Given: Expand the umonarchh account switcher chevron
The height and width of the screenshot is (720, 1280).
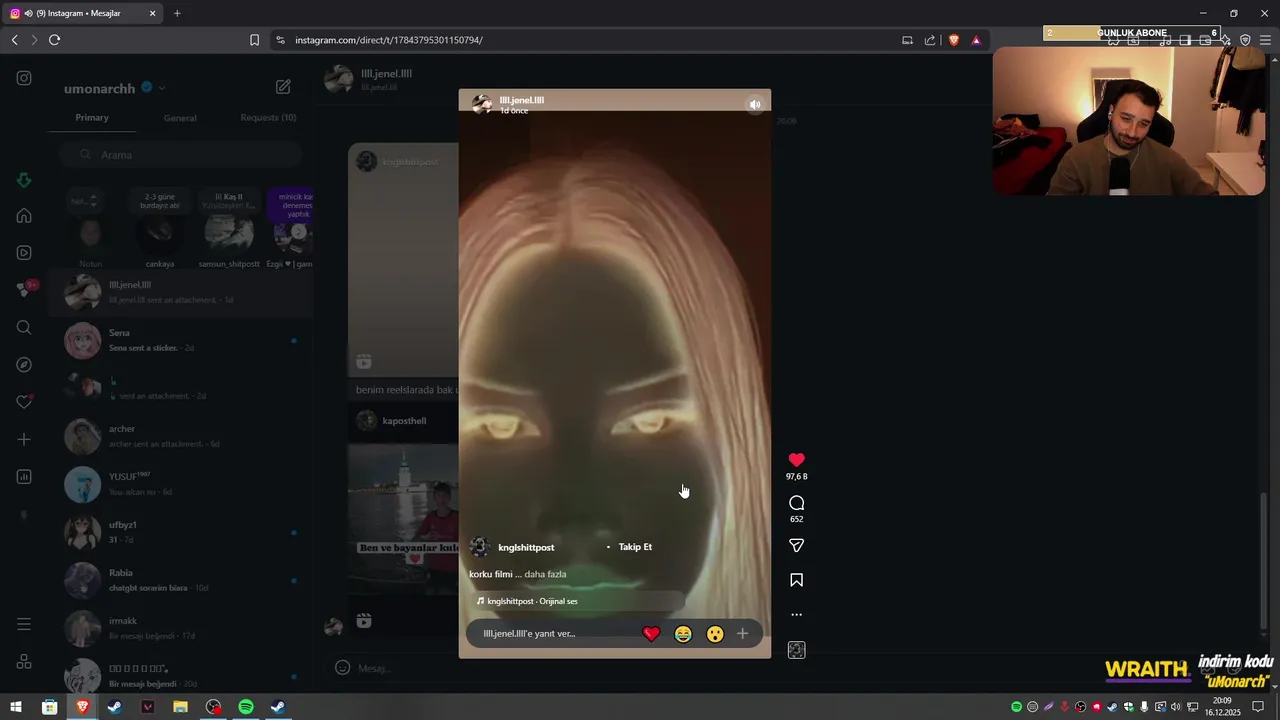Looking at the screenshot, I should [162, 88].
